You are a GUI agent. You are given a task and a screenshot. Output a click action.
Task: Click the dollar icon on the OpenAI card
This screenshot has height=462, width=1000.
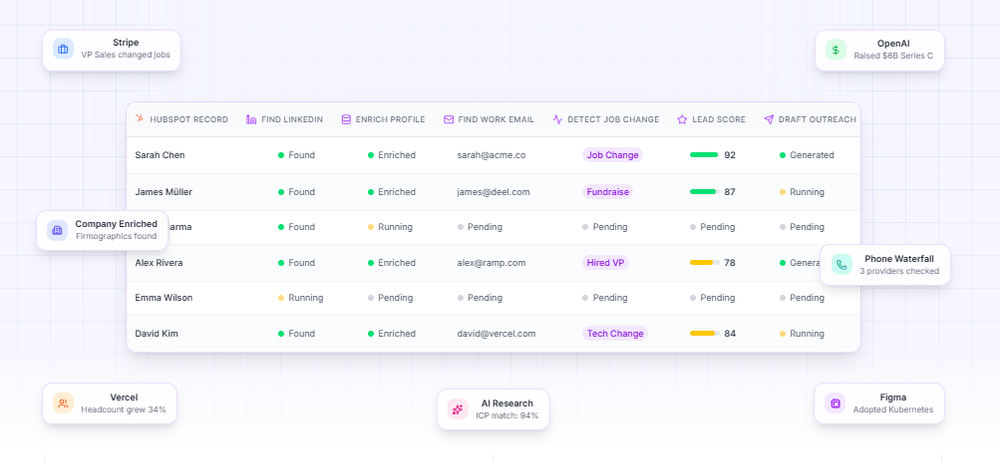coord(836,49)
